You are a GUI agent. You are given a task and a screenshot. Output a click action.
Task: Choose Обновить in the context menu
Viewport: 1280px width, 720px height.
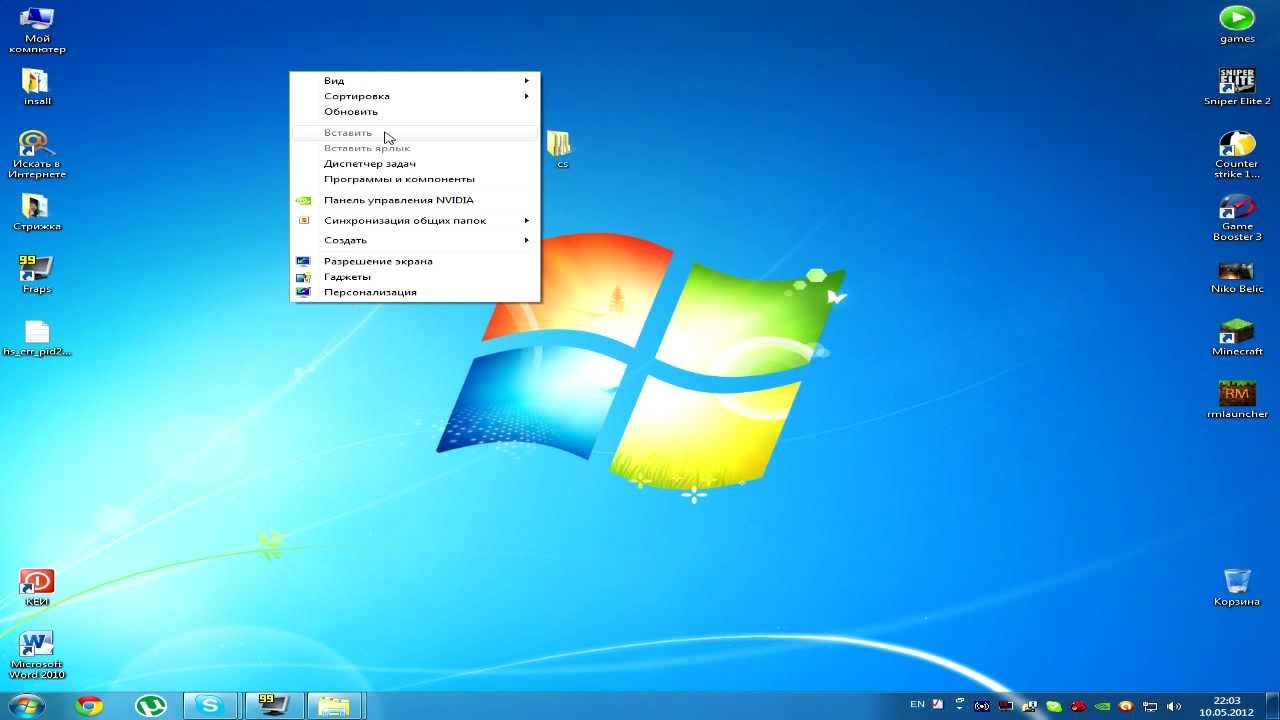point(415,112)
